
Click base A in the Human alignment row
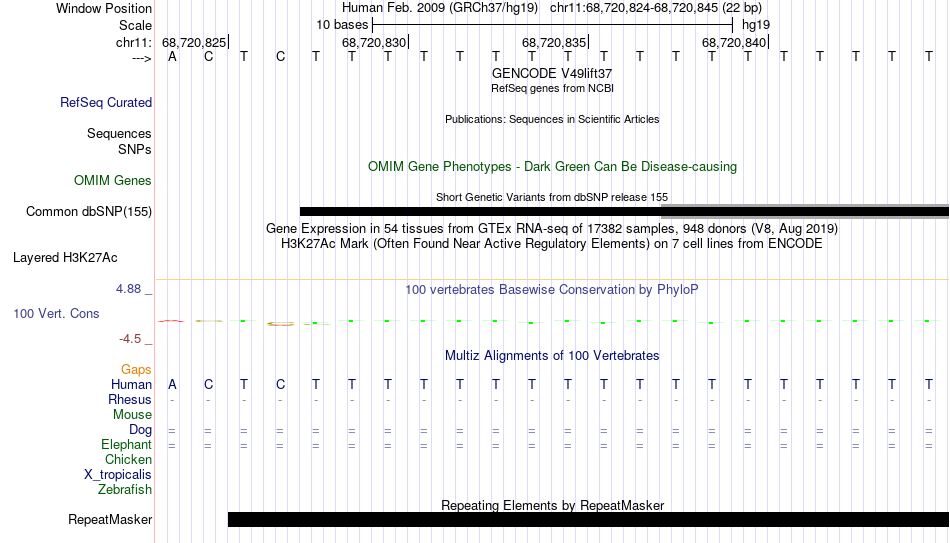click(173, 385)
